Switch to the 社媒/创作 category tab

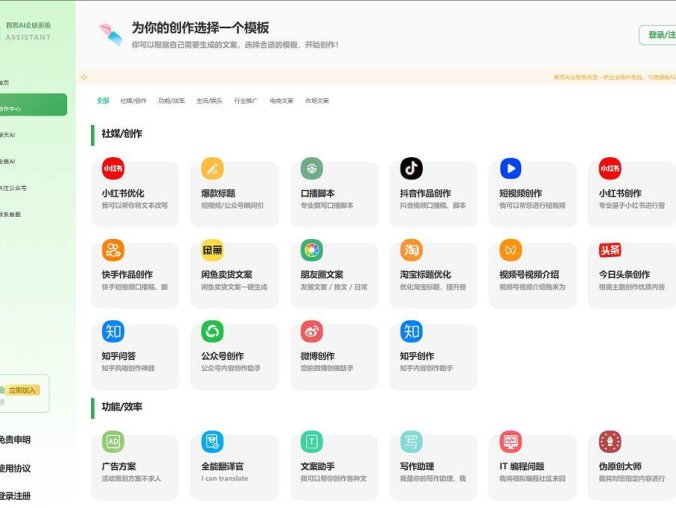pyautogui.click(x=133, y=100)
